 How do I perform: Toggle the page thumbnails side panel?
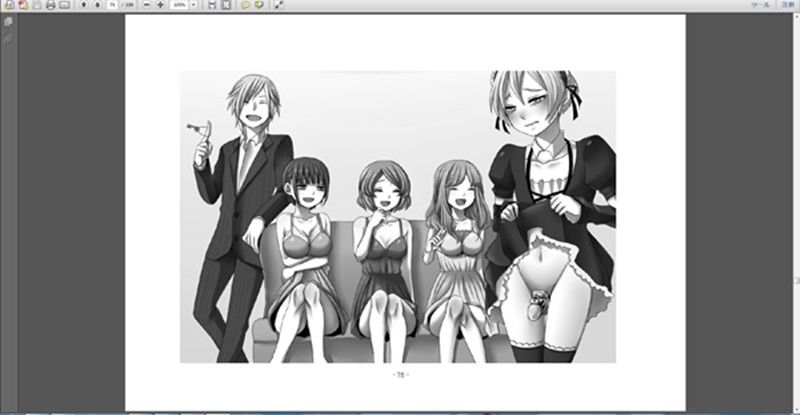coord(8,21)
